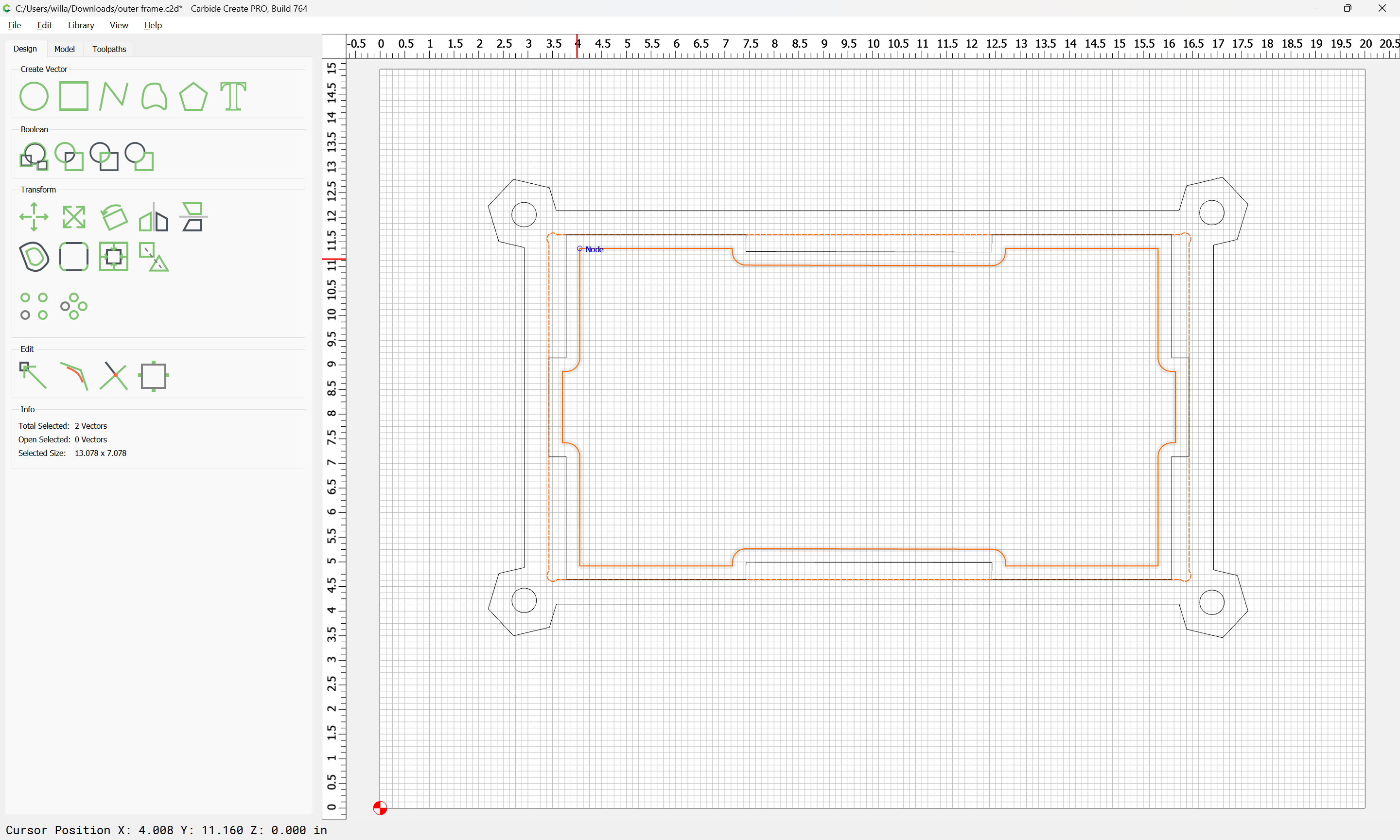Screen dimensions: 1400x840
Task: Select the Polyline create vector tool
Action: tap(114, 96)
